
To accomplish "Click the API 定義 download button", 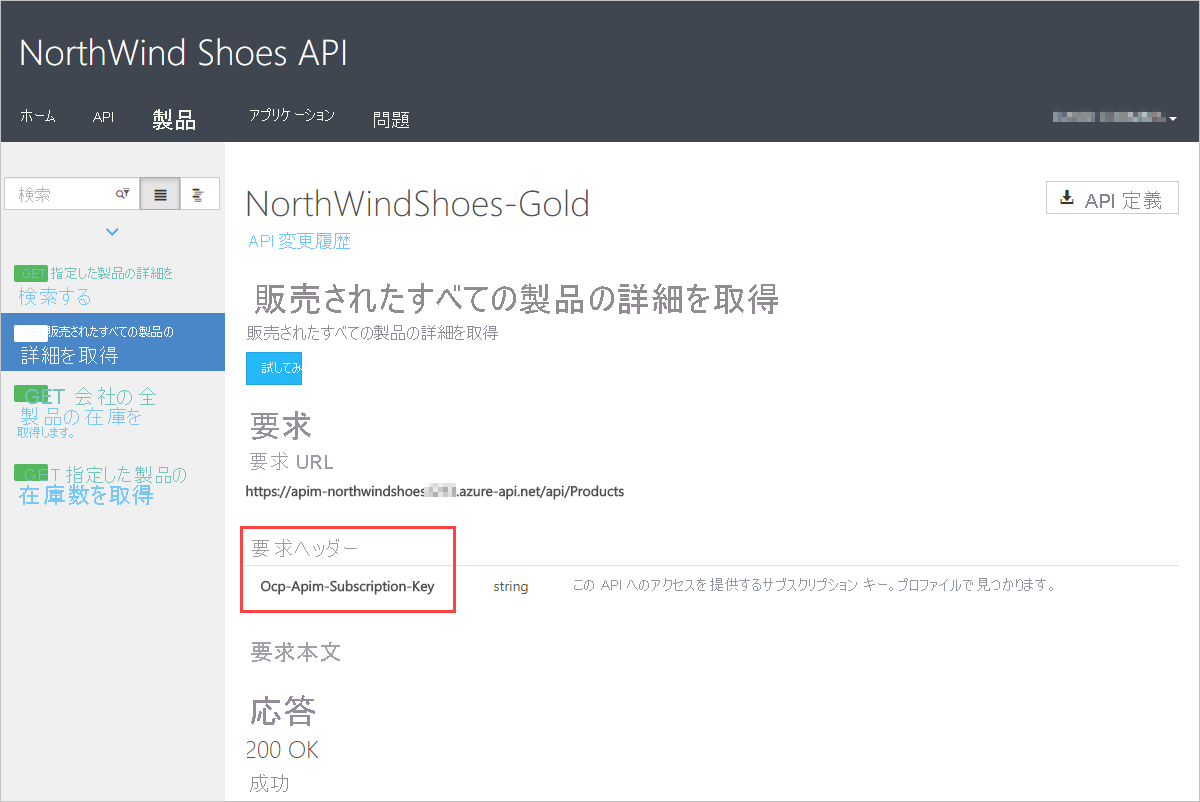I will (1112, 197).
